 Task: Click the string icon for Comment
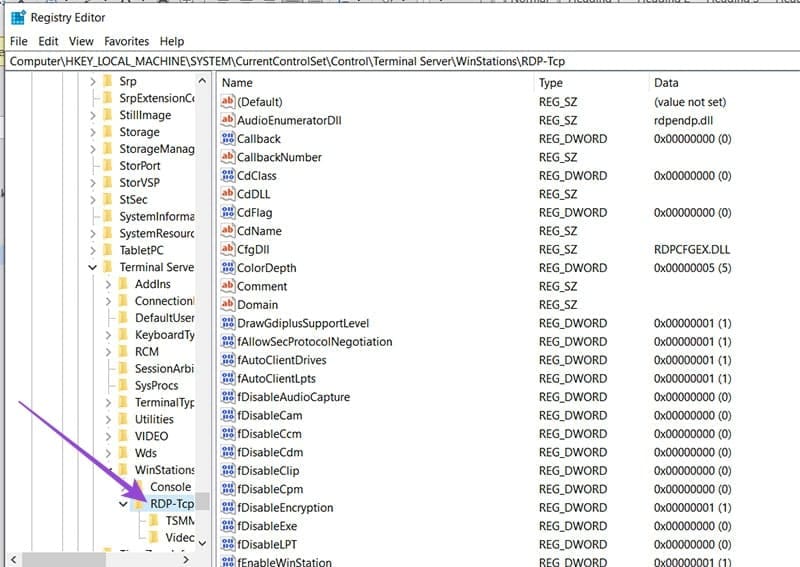click(228, 285)
